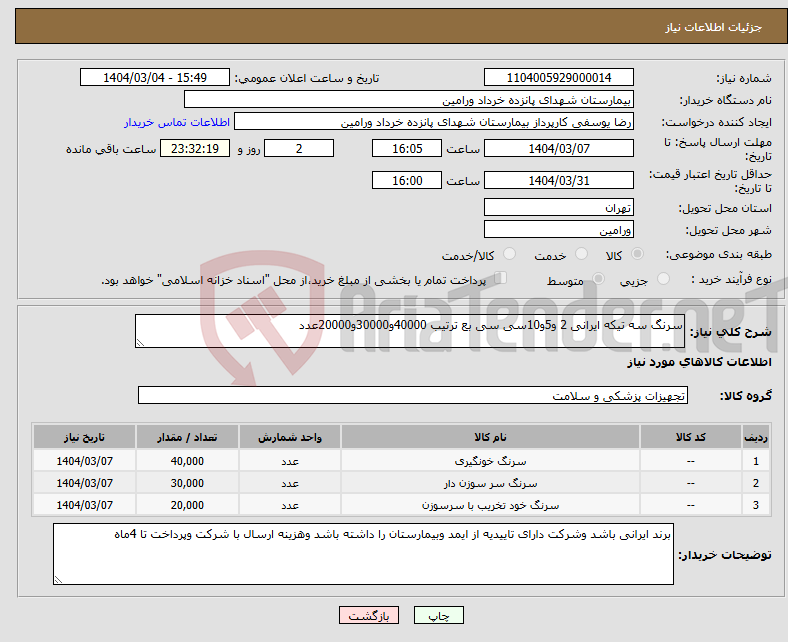Select the کالا radio button
Viewport: 788px width, 642px height.
pos(637,254)
